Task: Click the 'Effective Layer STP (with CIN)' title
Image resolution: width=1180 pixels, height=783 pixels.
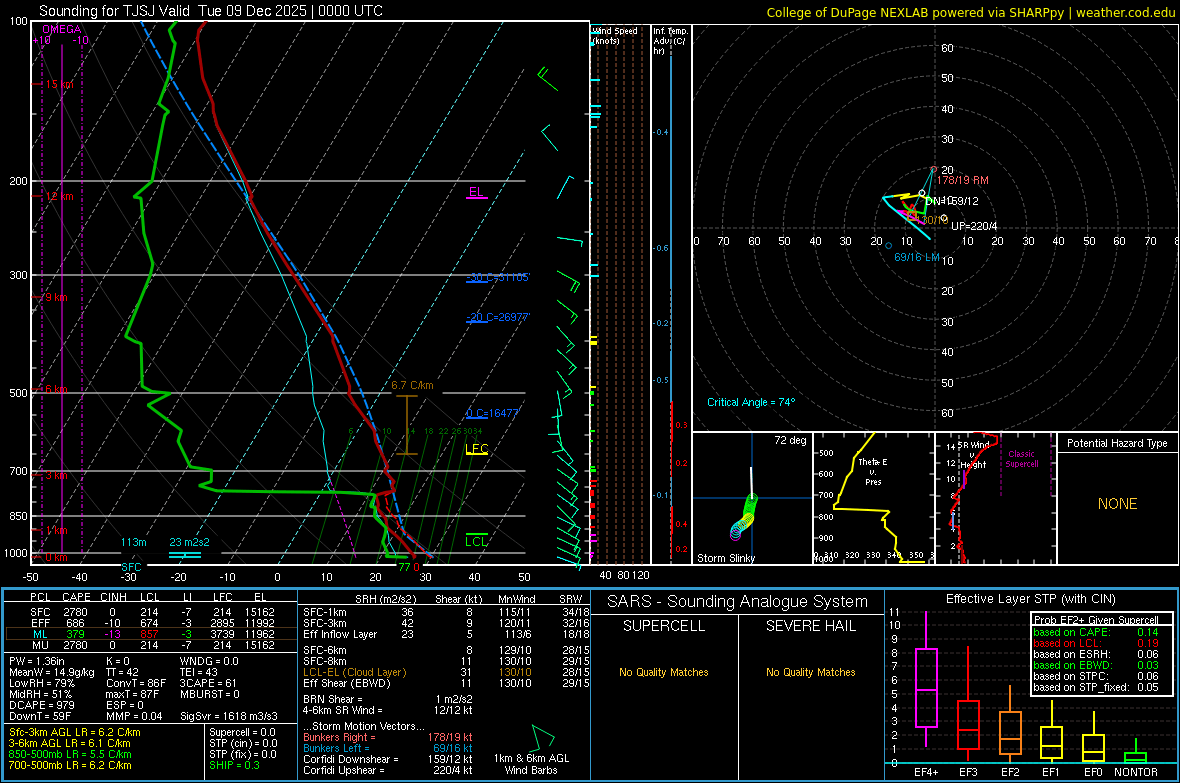Action: pos(1030,599)
